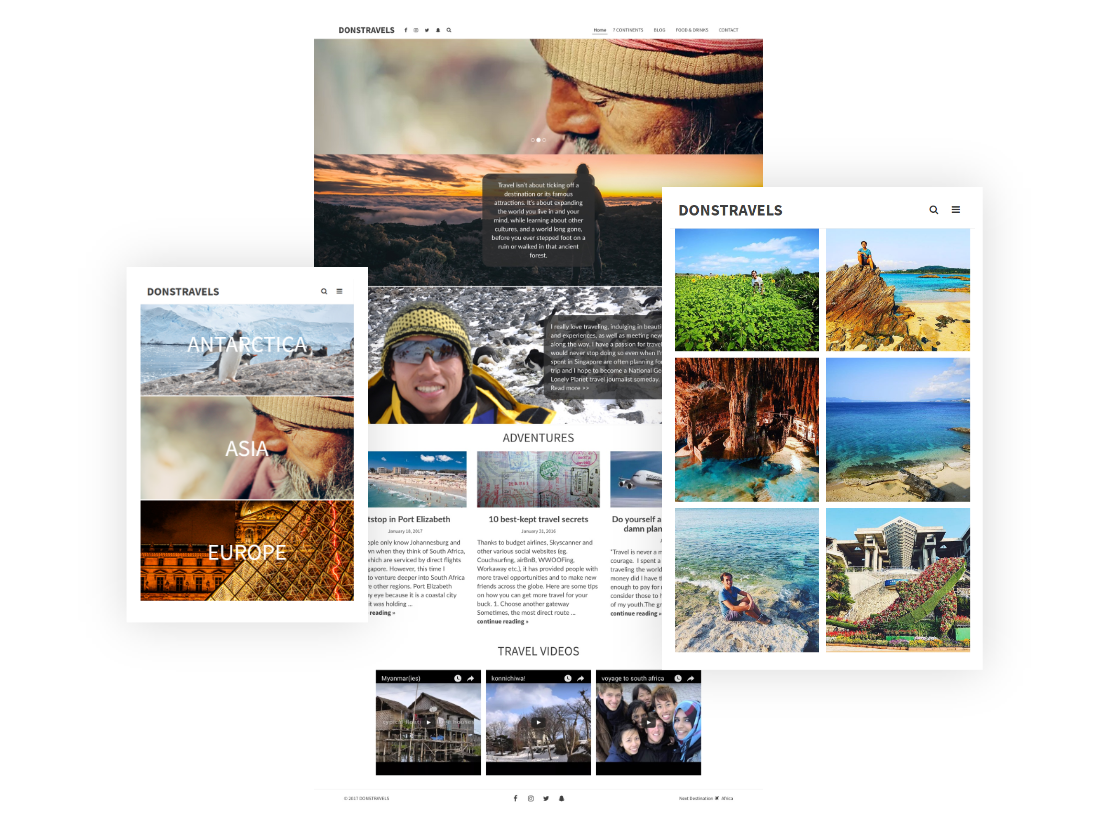Click the 'Myanmar(ies)' video title
The height and width of the screenshot is (830, 1108).
(401, 678)
